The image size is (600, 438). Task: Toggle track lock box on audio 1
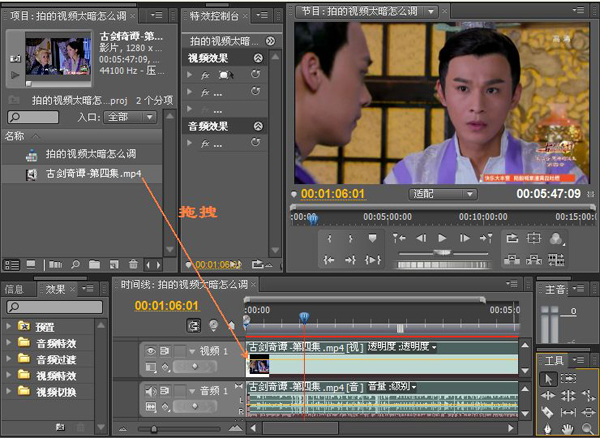[179, 391]
